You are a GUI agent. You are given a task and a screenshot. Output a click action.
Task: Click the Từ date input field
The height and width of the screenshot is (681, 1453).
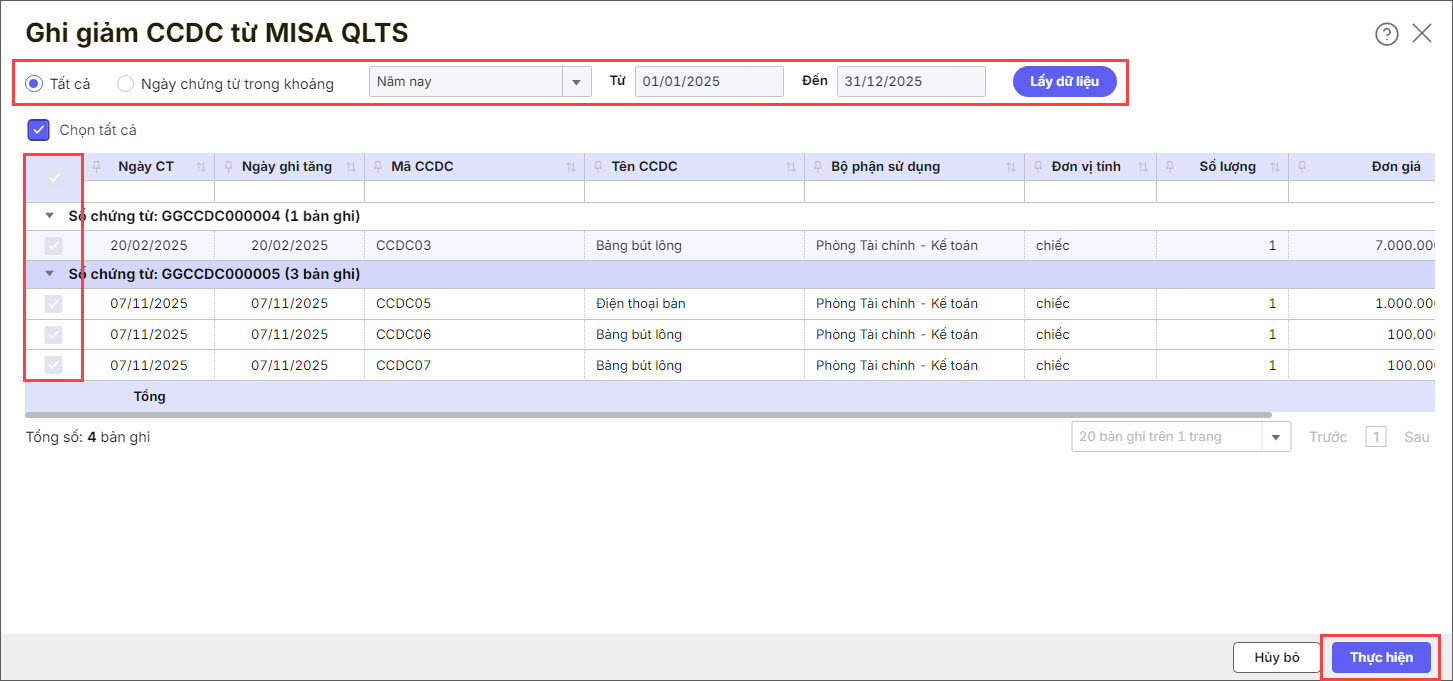click(708, 82)
